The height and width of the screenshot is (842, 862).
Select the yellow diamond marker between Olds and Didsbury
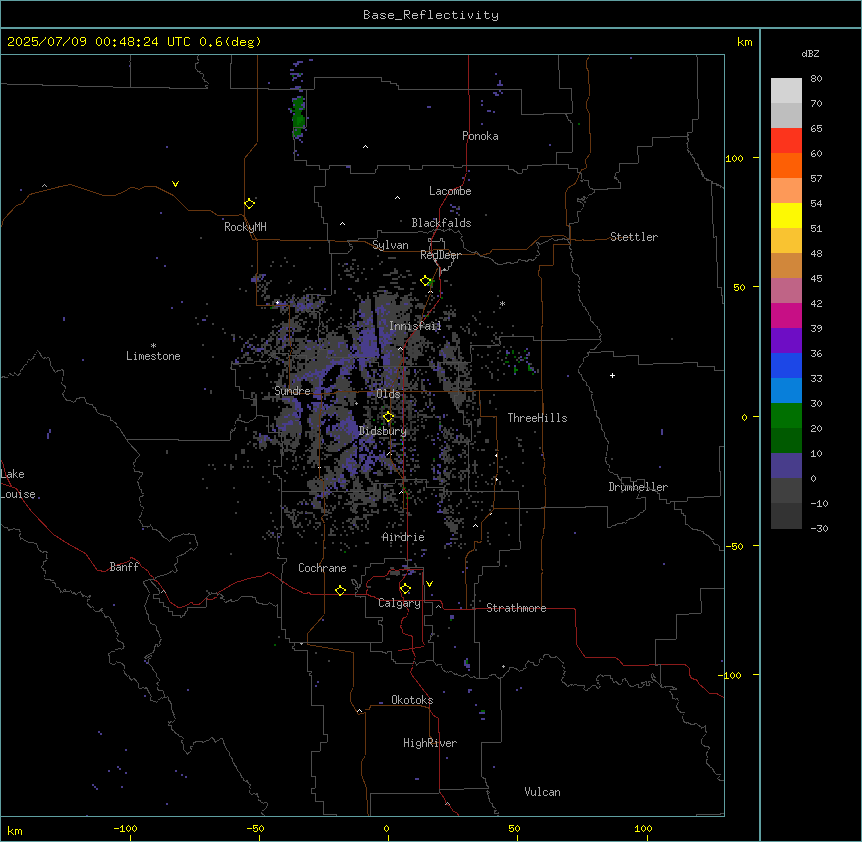tap(388, 417)
